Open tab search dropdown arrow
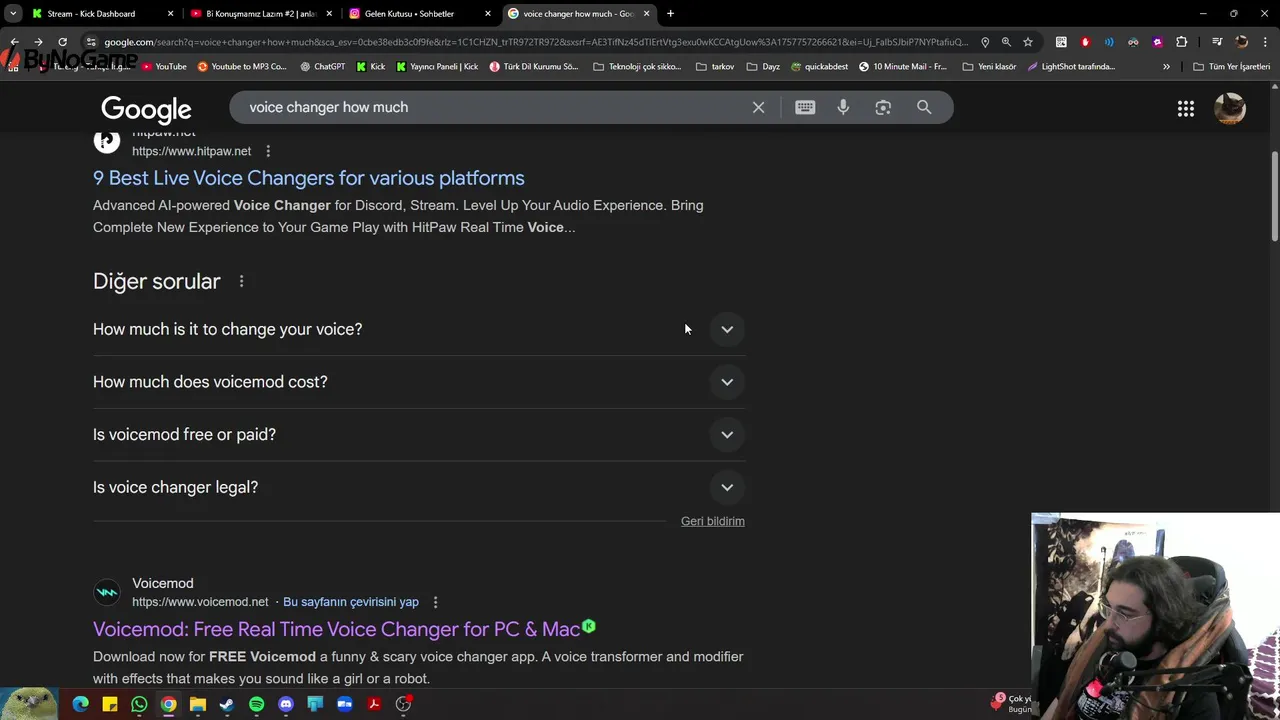 coord(13,14)
